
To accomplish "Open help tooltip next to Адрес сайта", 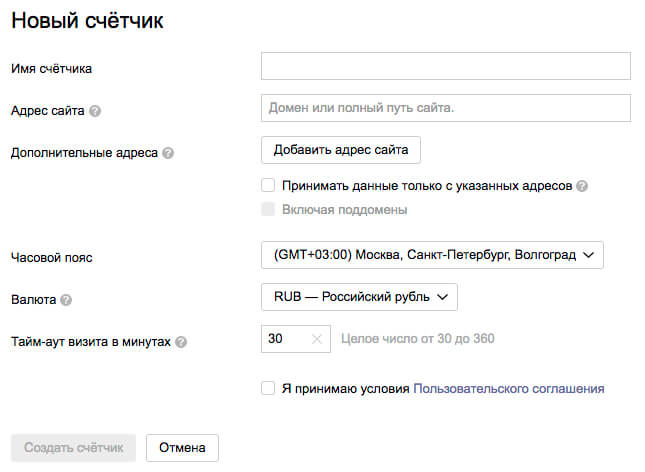I will [95, 111].
